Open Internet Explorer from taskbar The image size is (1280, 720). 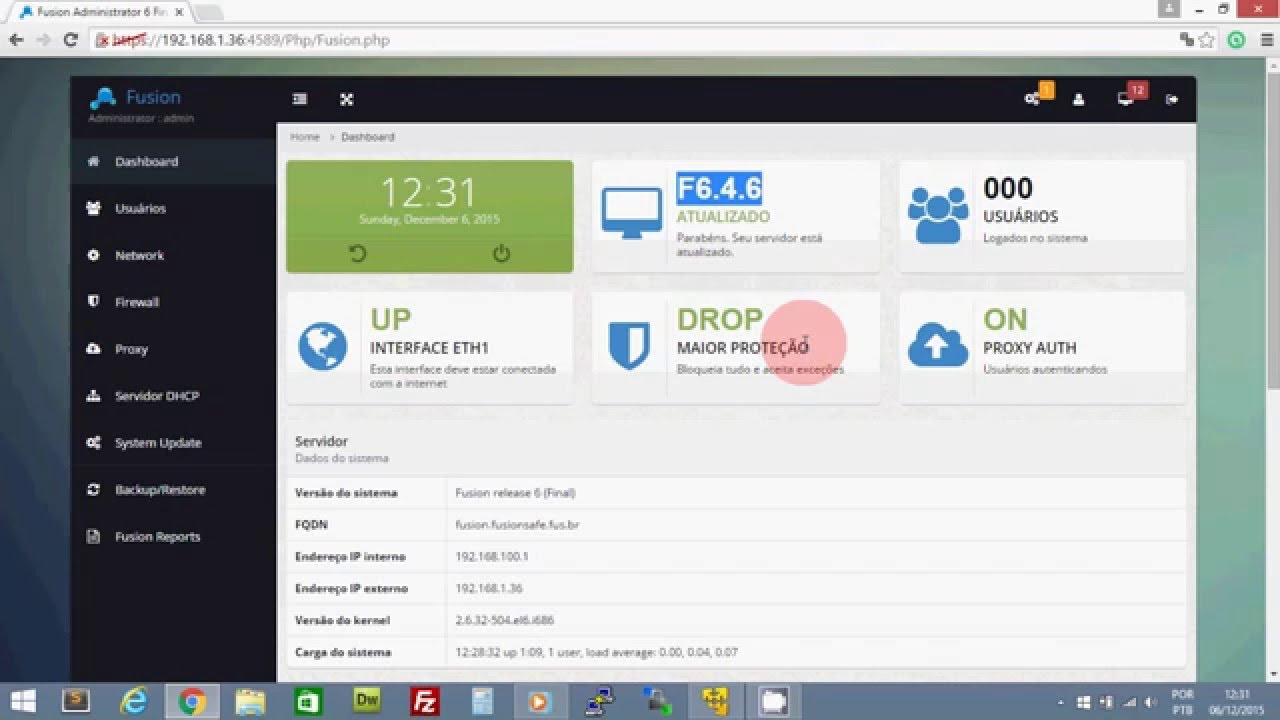[x=133, y=701]
